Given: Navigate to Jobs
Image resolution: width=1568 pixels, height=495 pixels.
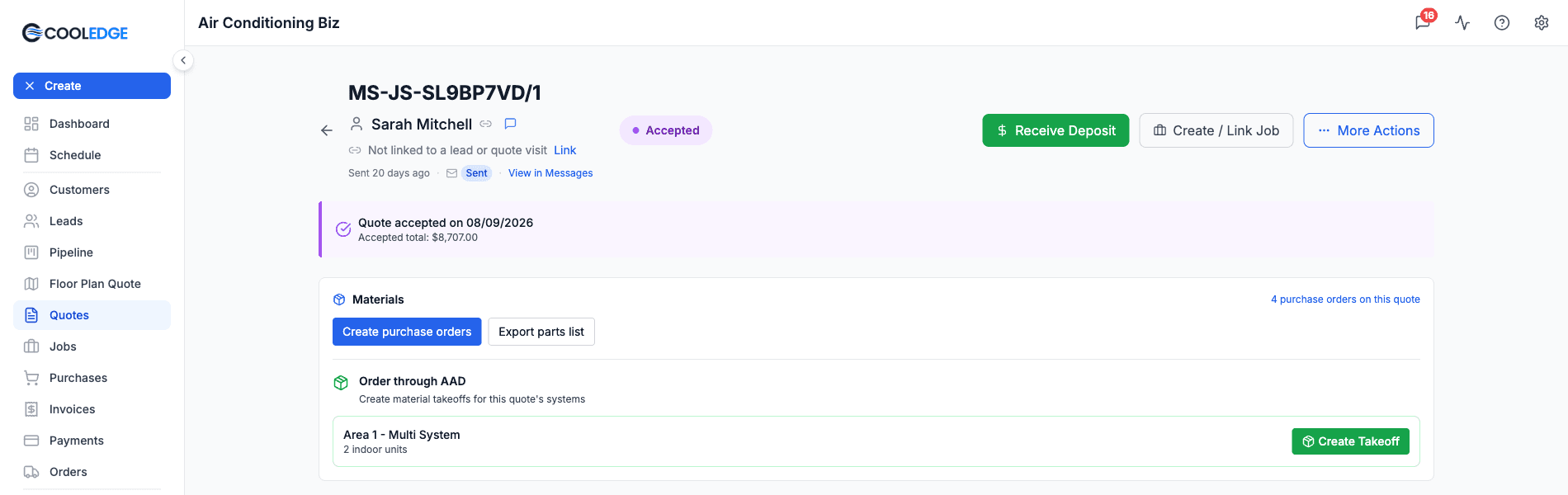Looking at the screenshot, I should pyautogui.click(x=92, y=346).
